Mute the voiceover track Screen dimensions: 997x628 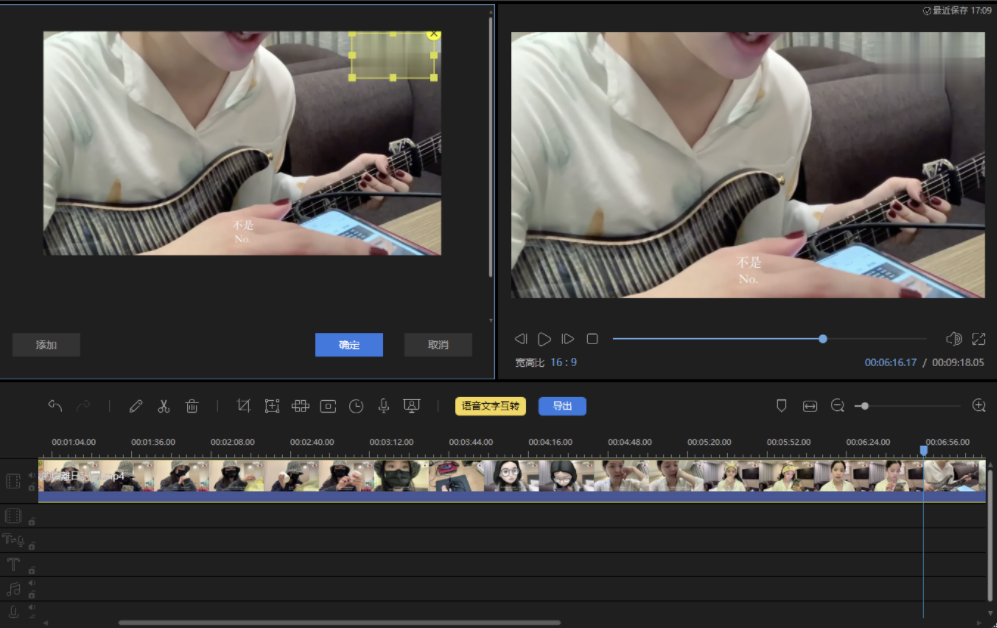coord(31,608)
